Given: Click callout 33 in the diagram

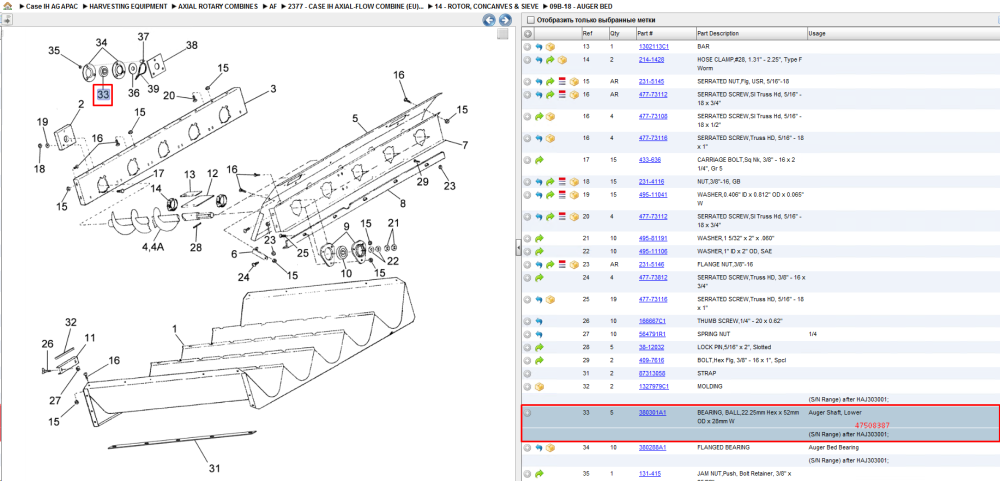Looking at the screenshot, I should (x=103, y=96).
